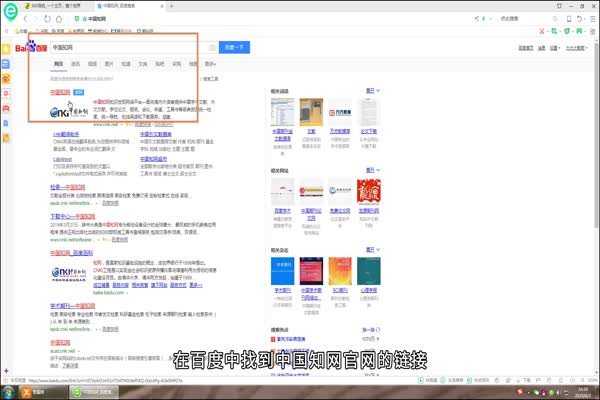Open the 搜索工具 filter option
The image size is (600, 400).
[210, 78]
